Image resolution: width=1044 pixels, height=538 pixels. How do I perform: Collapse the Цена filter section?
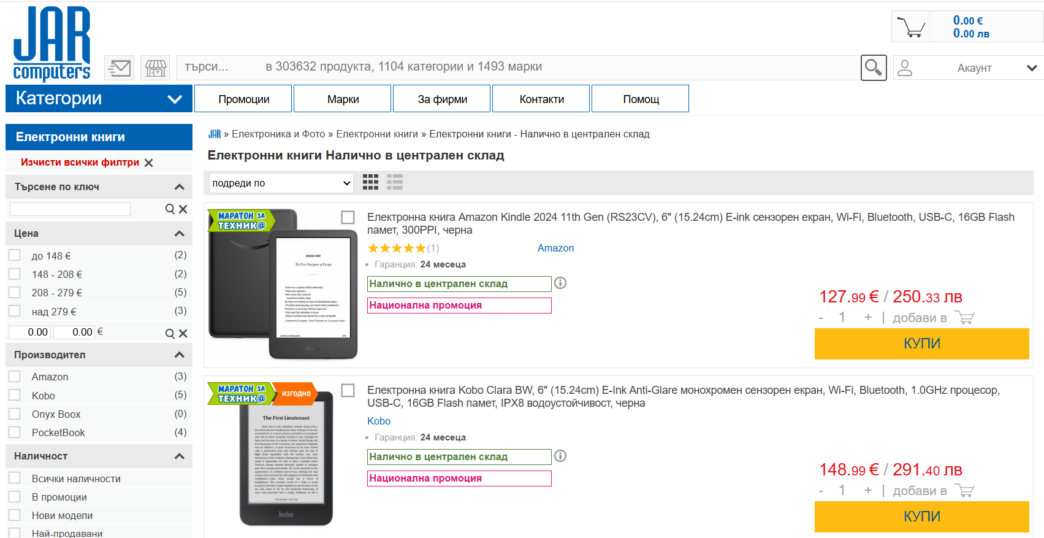pyautogui.click(x=179, y=234)
